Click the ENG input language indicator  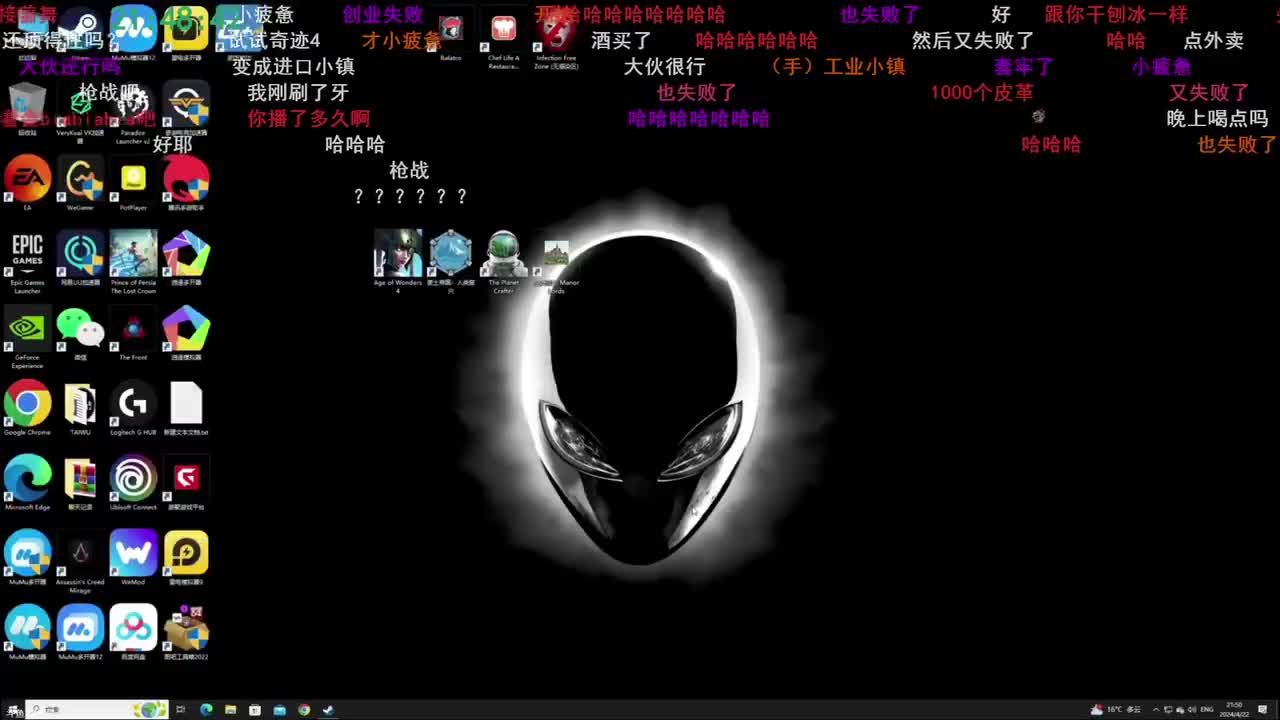1206,710
